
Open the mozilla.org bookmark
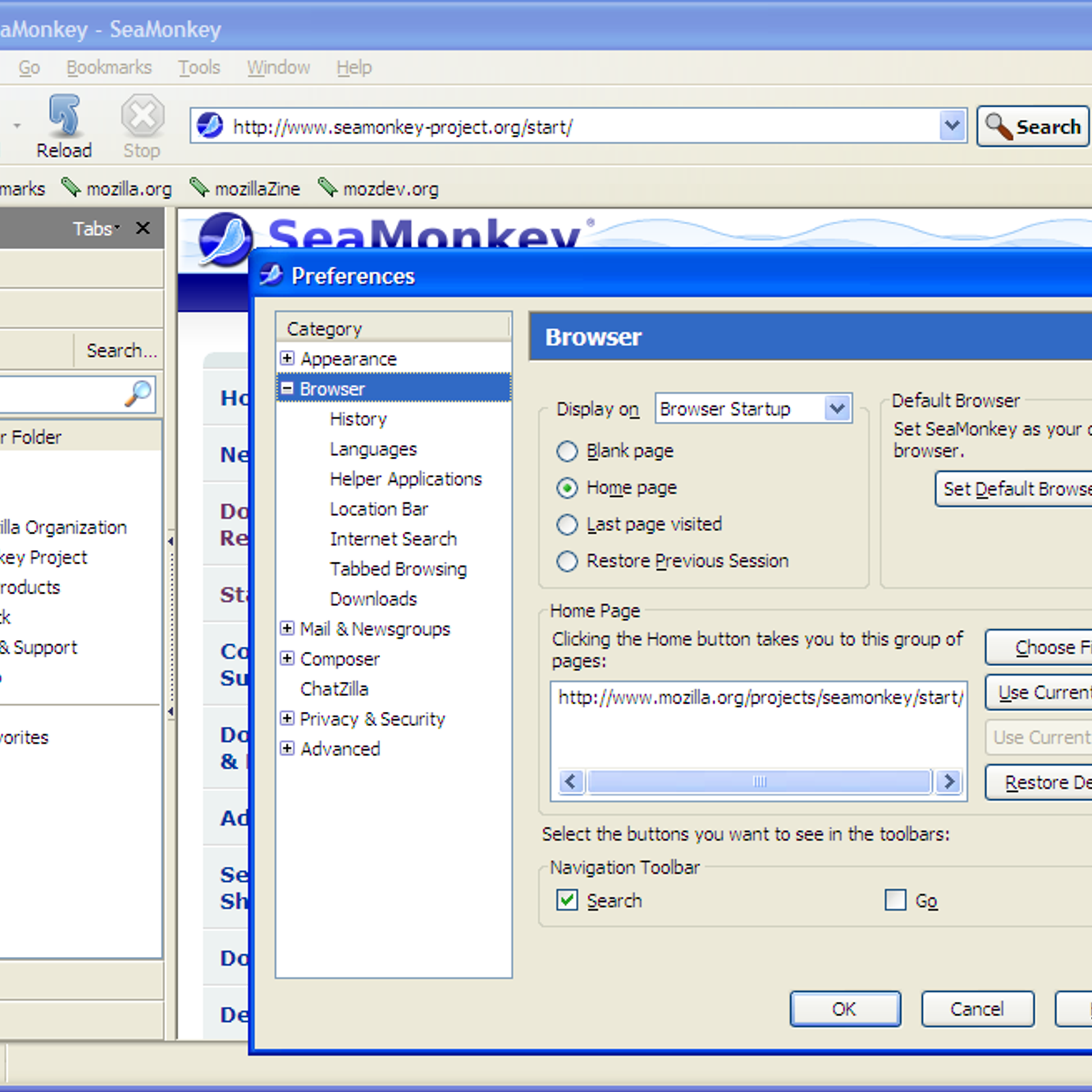[117, 188]
